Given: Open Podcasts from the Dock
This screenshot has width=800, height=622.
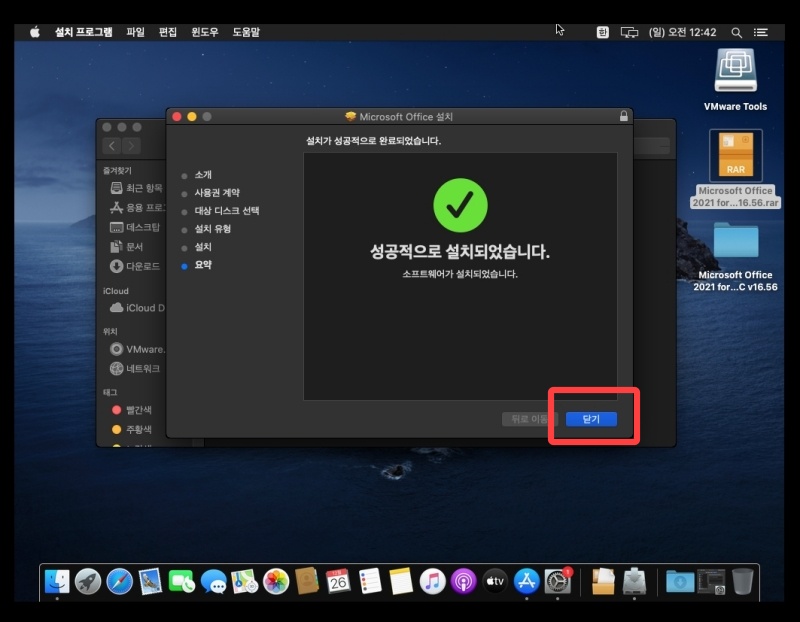Looking at the screenshot, I should (463, 581).
